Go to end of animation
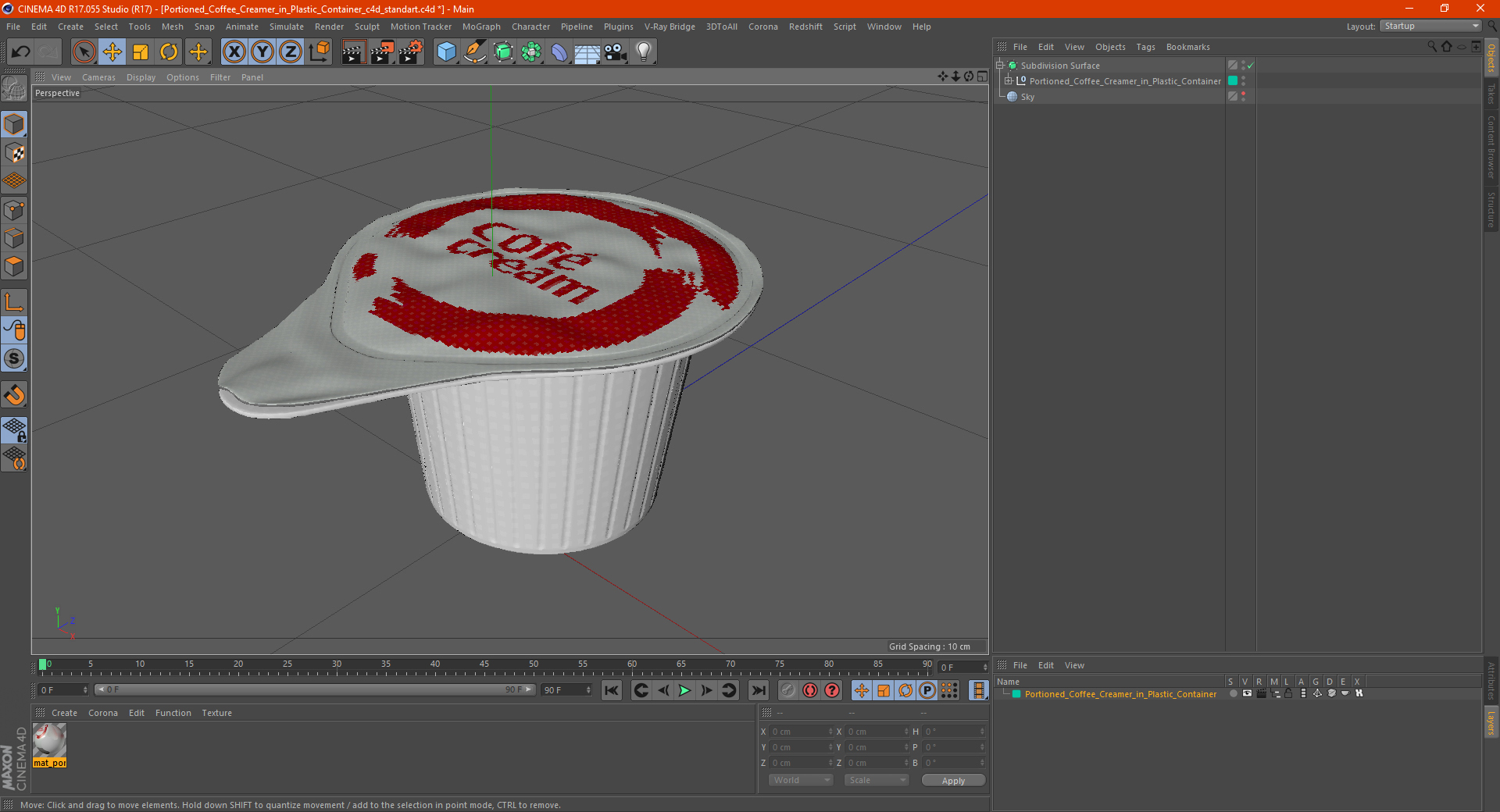1500x812 pixels. point(758,690)
